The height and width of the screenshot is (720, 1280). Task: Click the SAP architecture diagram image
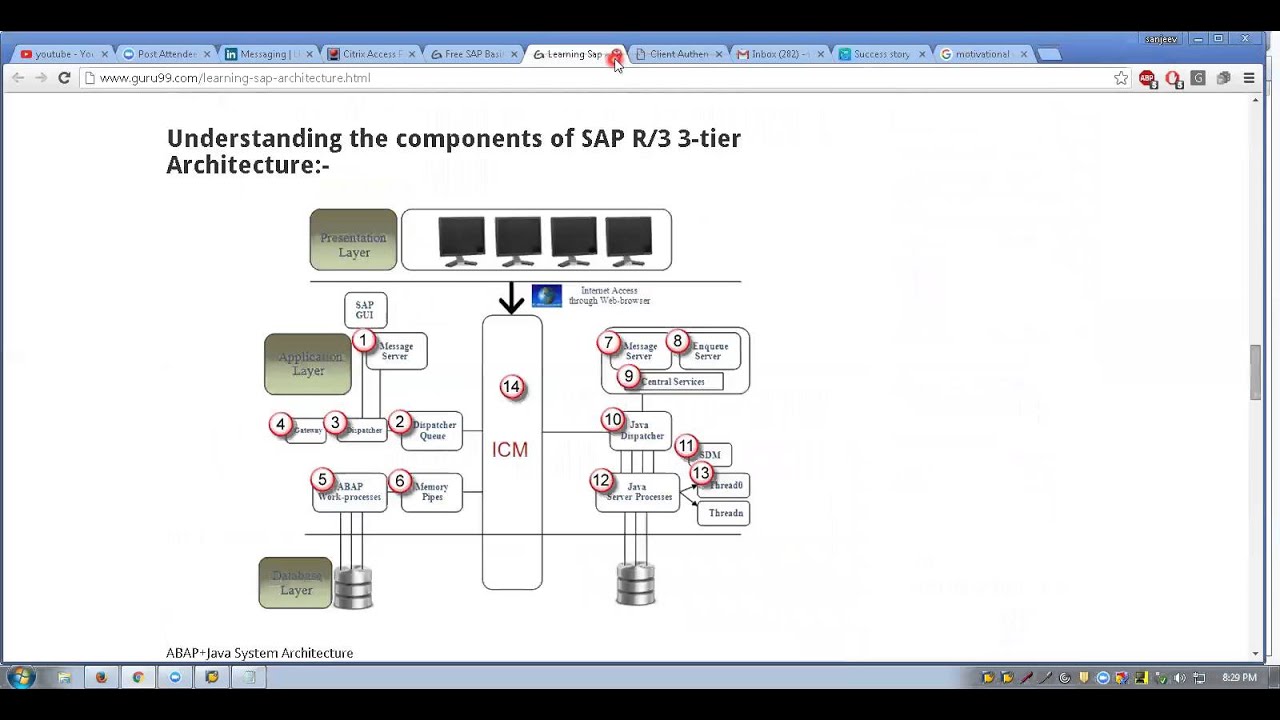pyautogui.click(x=505, y=409)
